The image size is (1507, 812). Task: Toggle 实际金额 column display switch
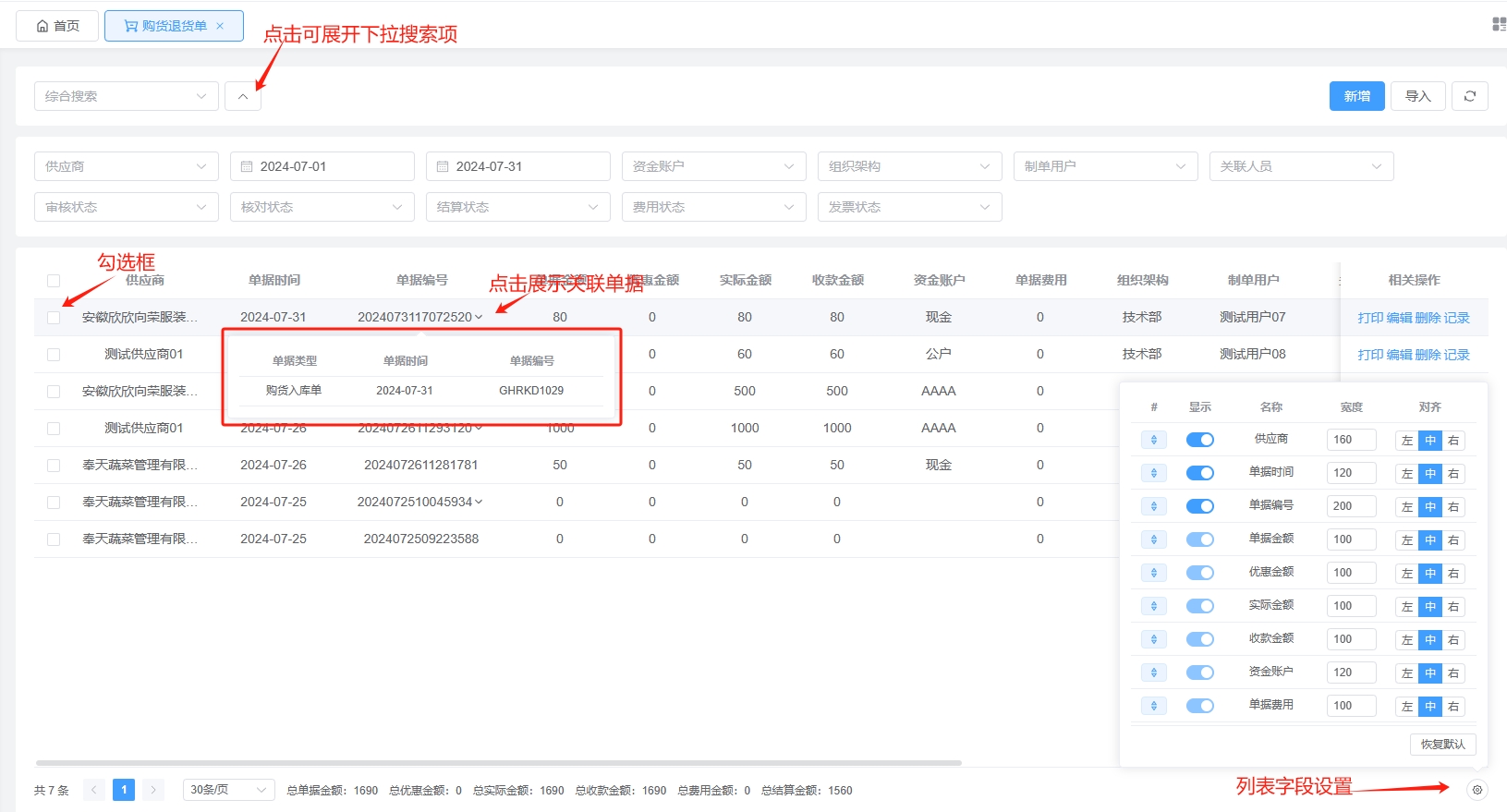[1200, 606]
